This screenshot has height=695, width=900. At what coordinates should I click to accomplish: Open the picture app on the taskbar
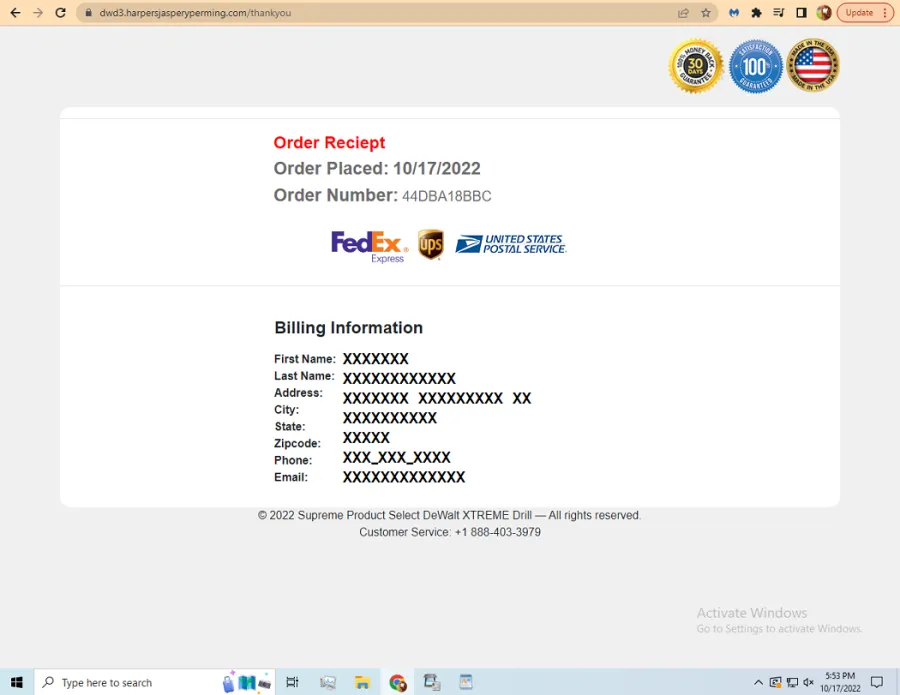coord(328,682)
